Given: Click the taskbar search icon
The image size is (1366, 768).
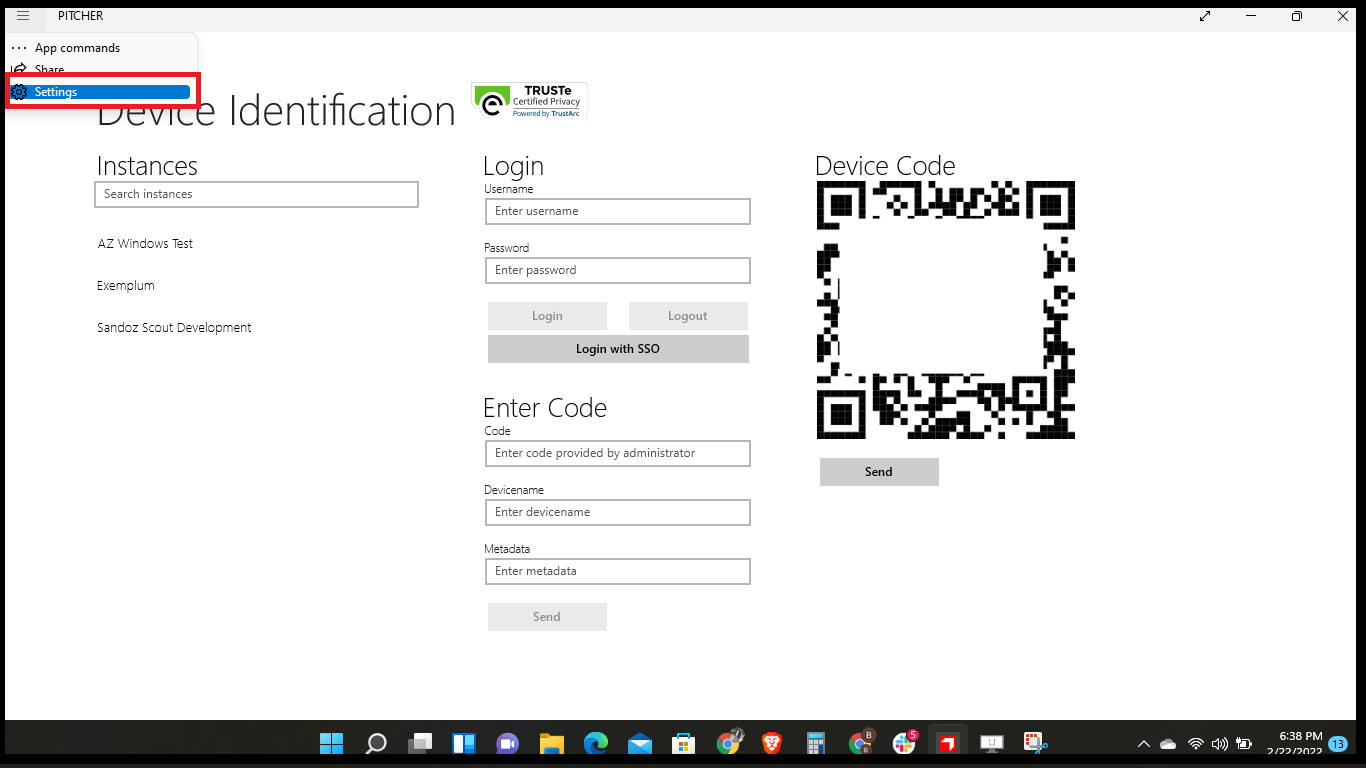Looking at the screenshot, I should pos(375,742).
